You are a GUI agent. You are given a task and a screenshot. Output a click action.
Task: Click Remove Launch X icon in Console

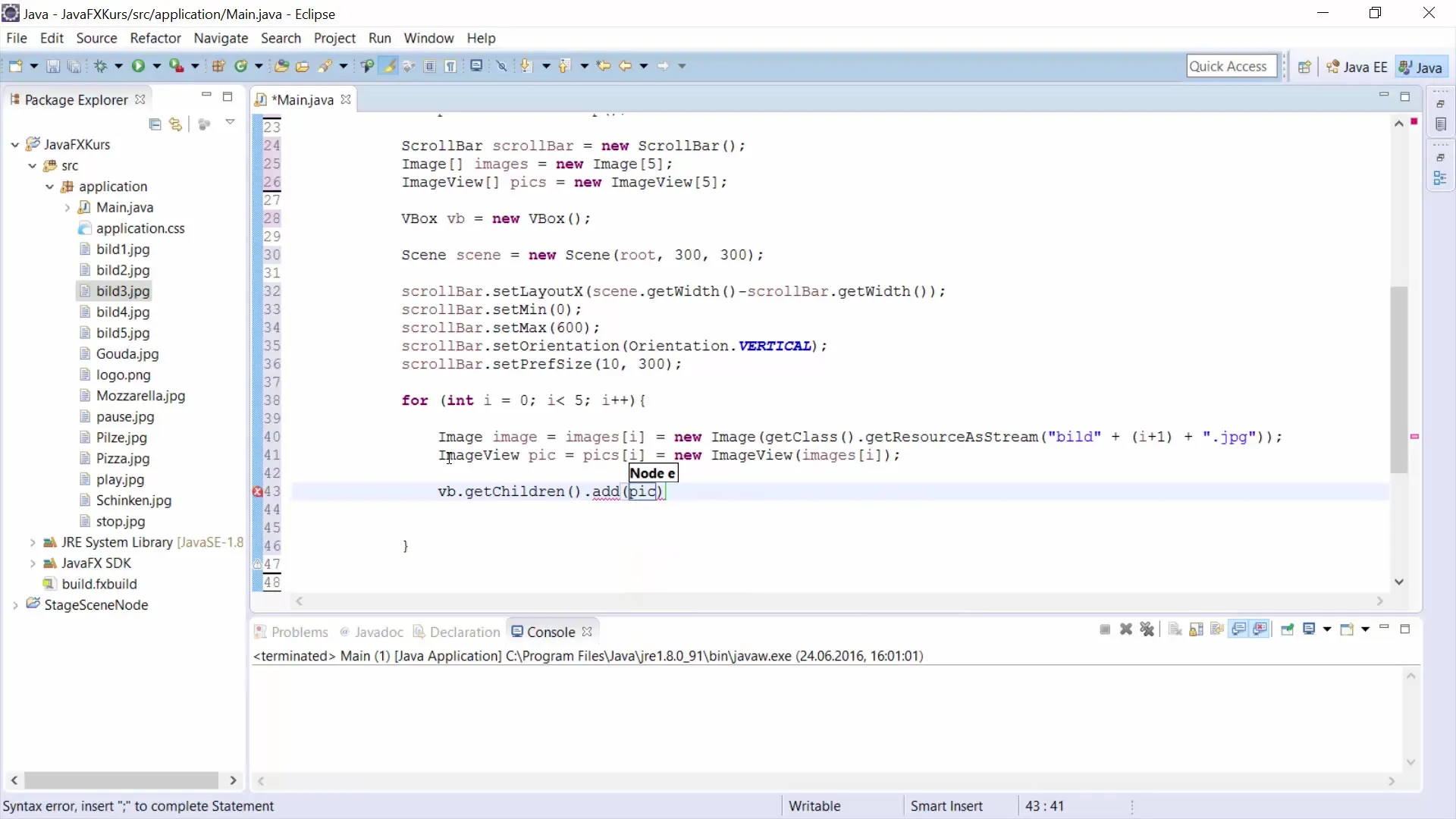pos(1126,629)
